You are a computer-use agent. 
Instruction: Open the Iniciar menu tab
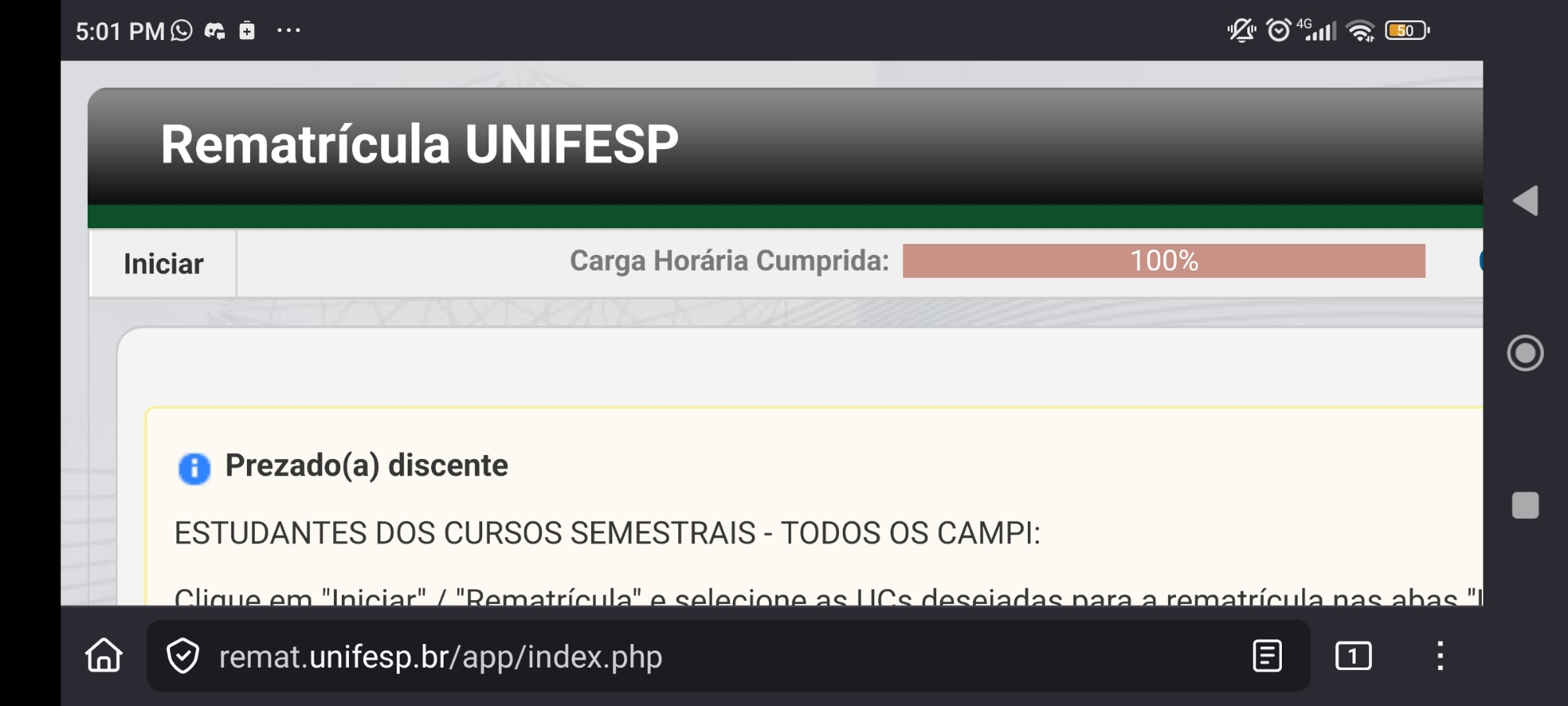point(163,264)
